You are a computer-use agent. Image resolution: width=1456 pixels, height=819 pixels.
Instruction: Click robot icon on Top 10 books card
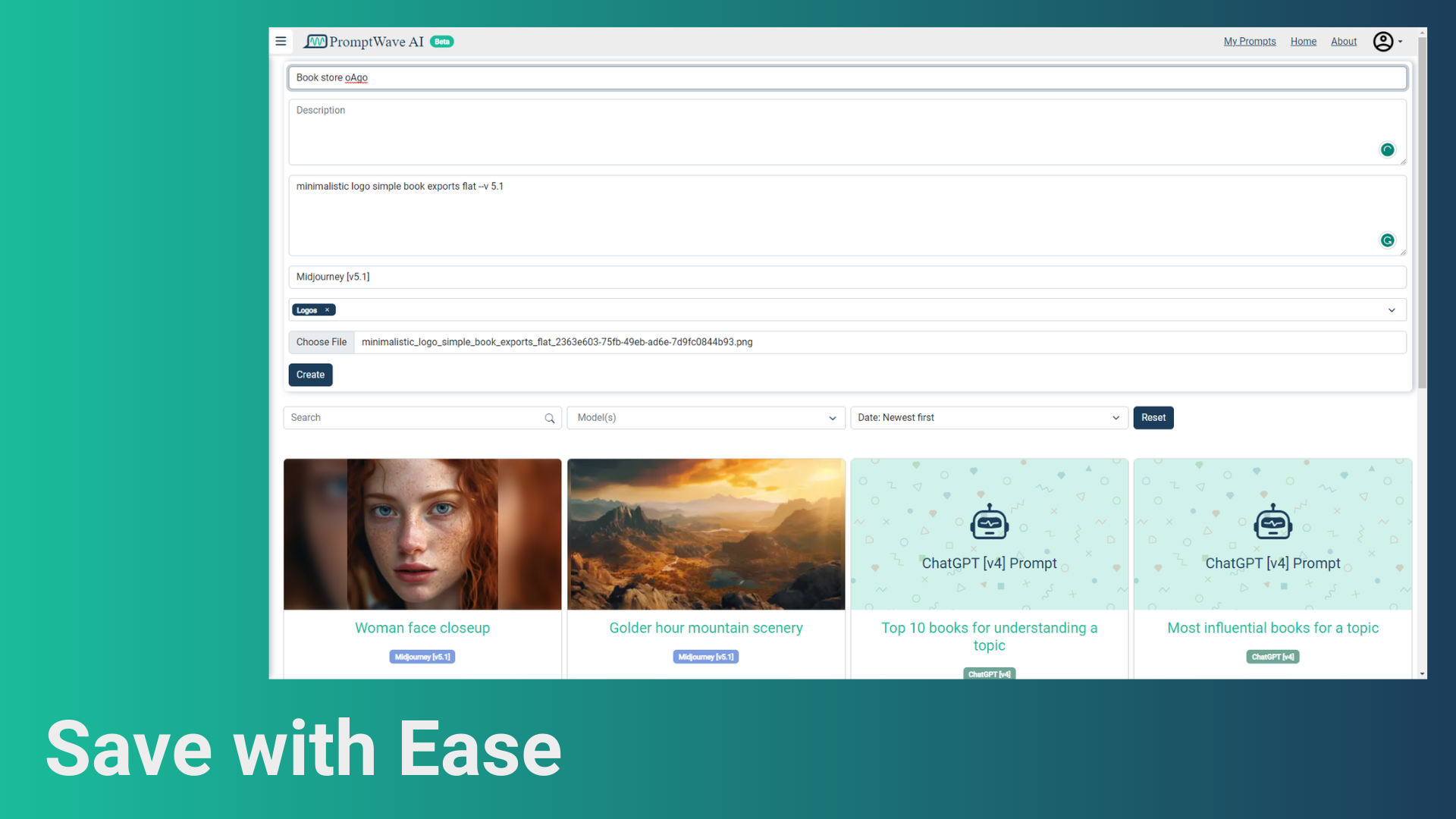click(x=989, y=522)
